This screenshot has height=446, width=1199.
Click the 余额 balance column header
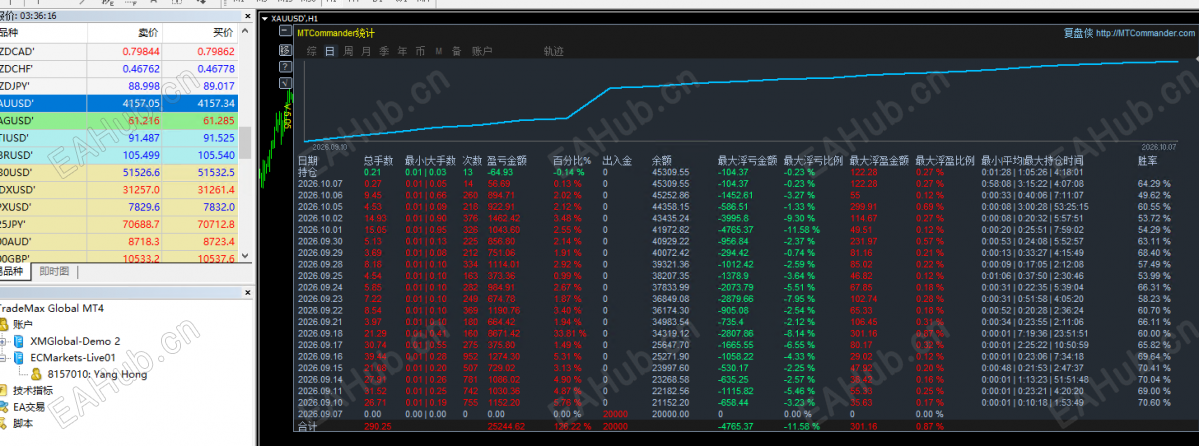[661, 161]
